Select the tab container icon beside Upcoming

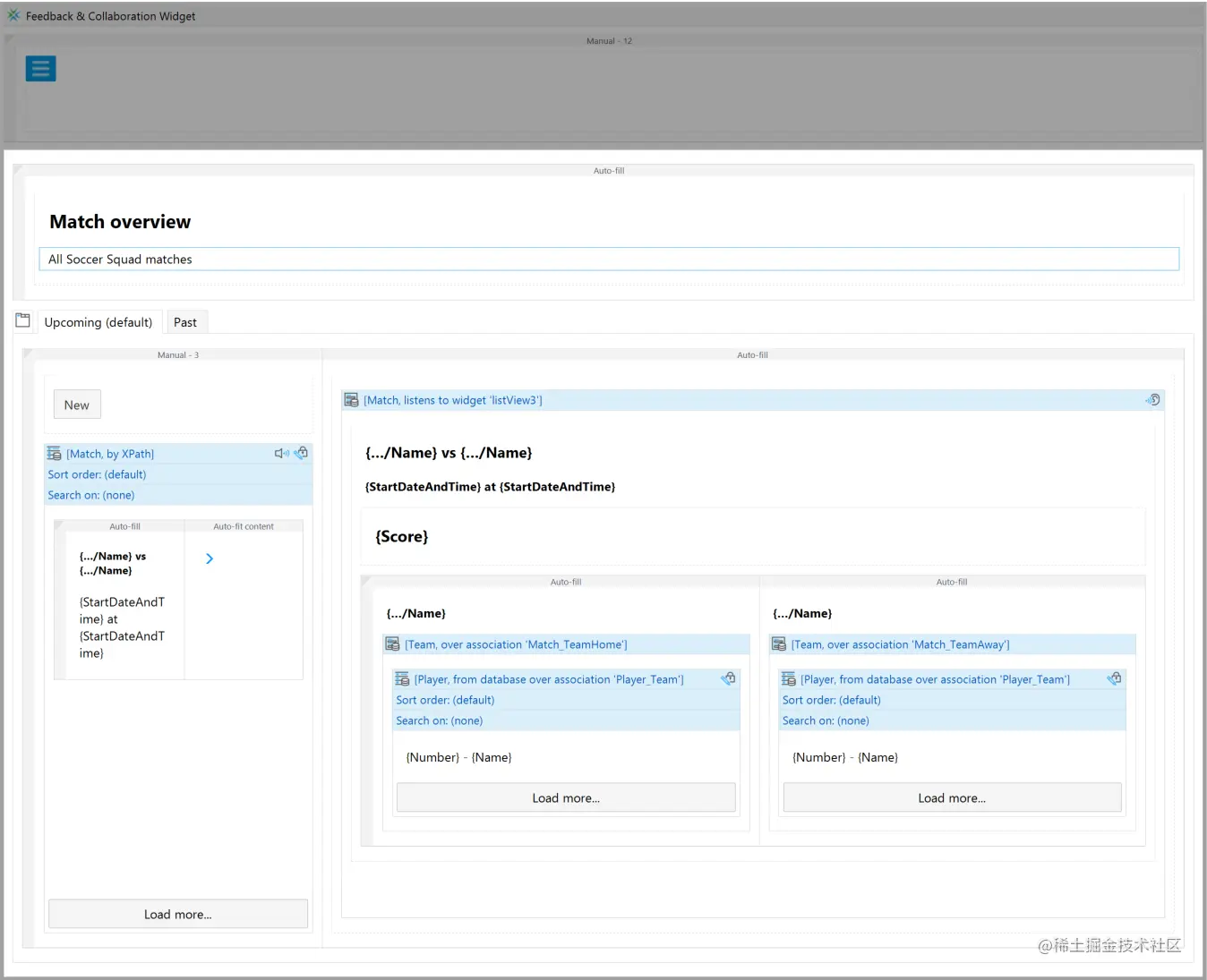pos(23,320)
